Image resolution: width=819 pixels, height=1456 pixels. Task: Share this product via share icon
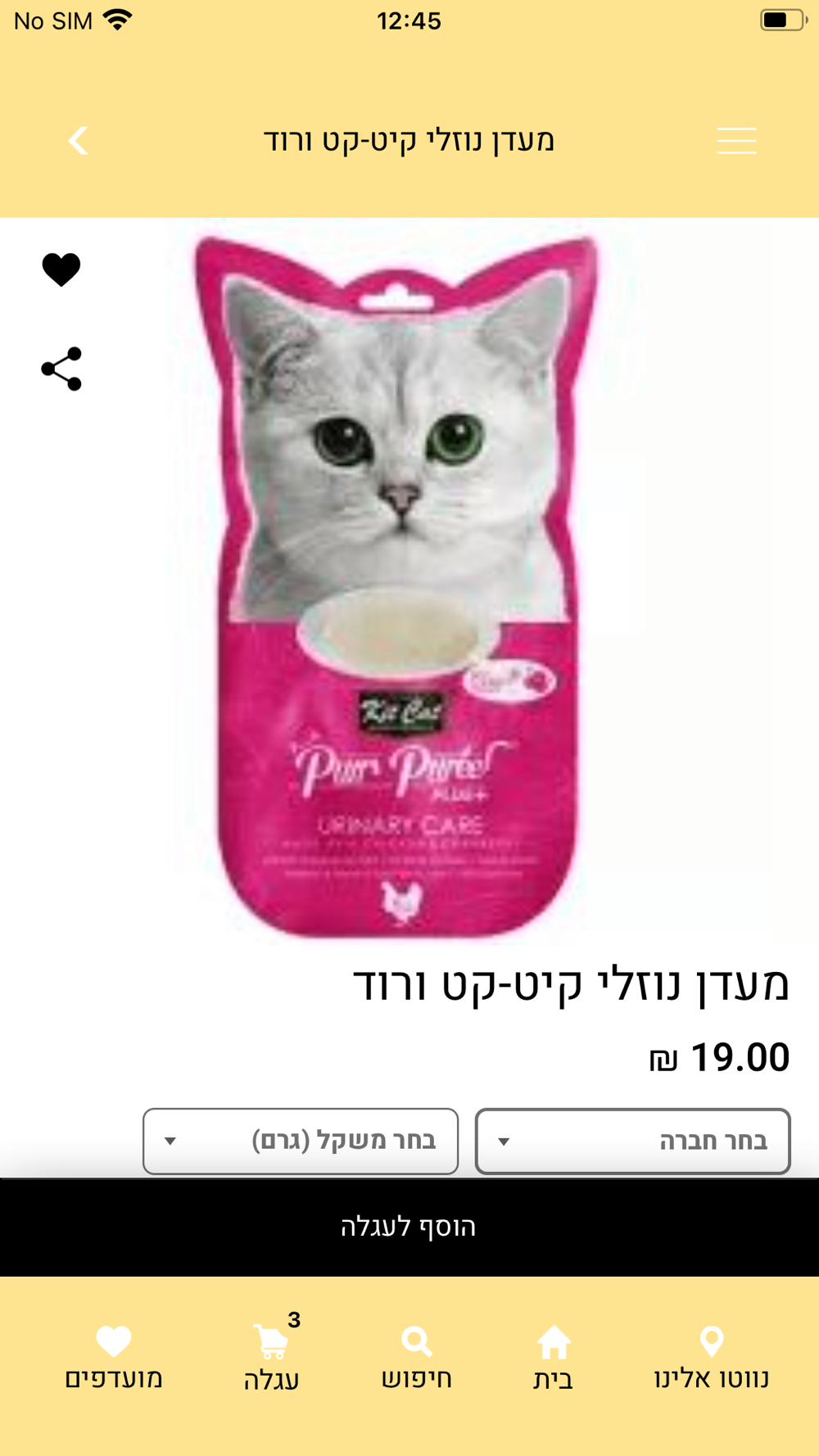tap(61, 369)
